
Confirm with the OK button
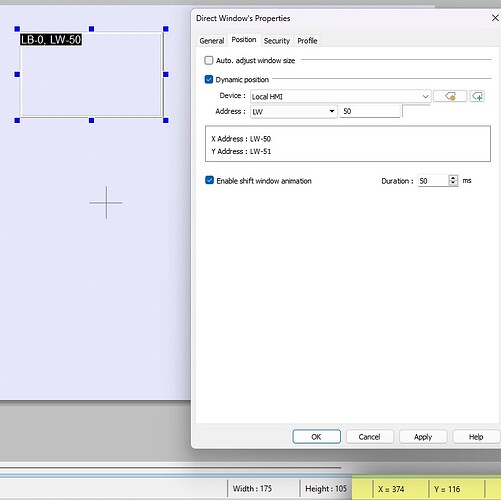pyautogui.click(x=316, y=437)
